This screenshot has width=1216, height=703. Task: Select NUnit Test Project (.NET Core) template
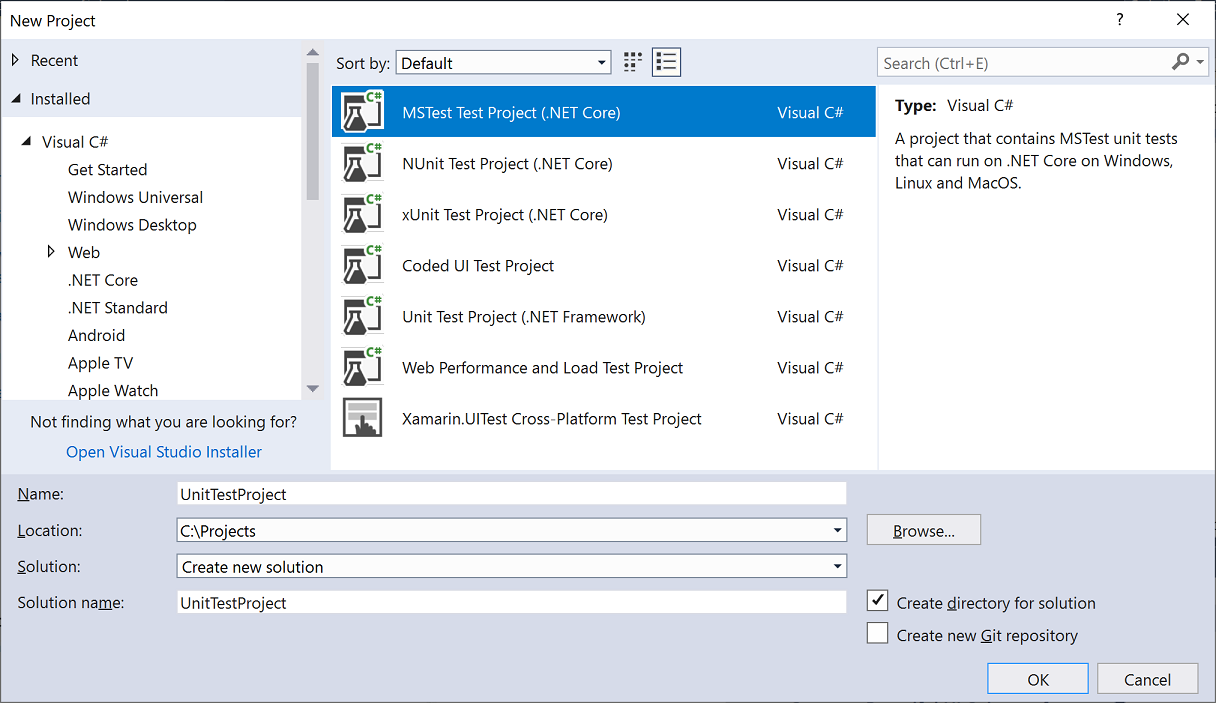603,163
